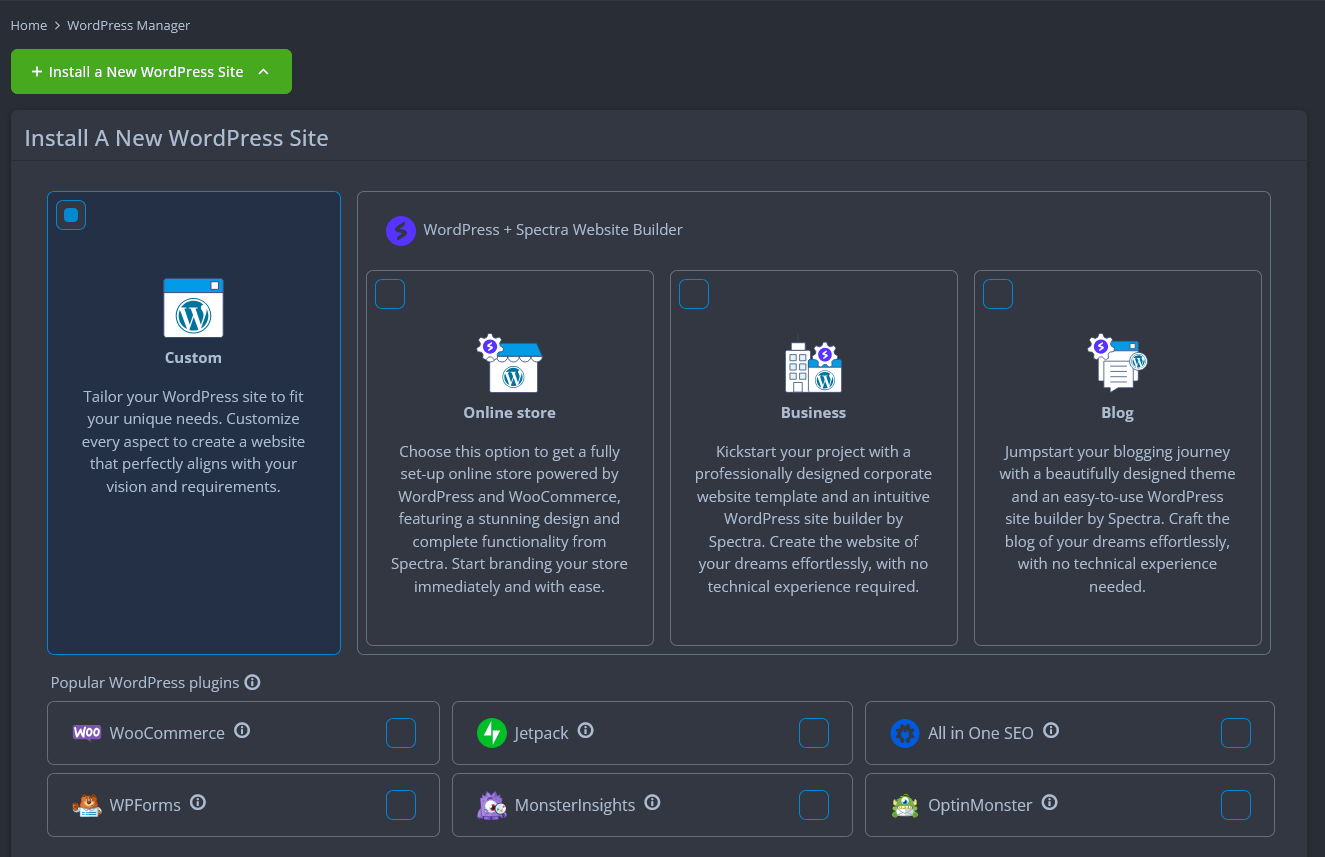Go to Home breadcrumb link
The height and width of the screenshot is (857, 1325).
(29, 25)
